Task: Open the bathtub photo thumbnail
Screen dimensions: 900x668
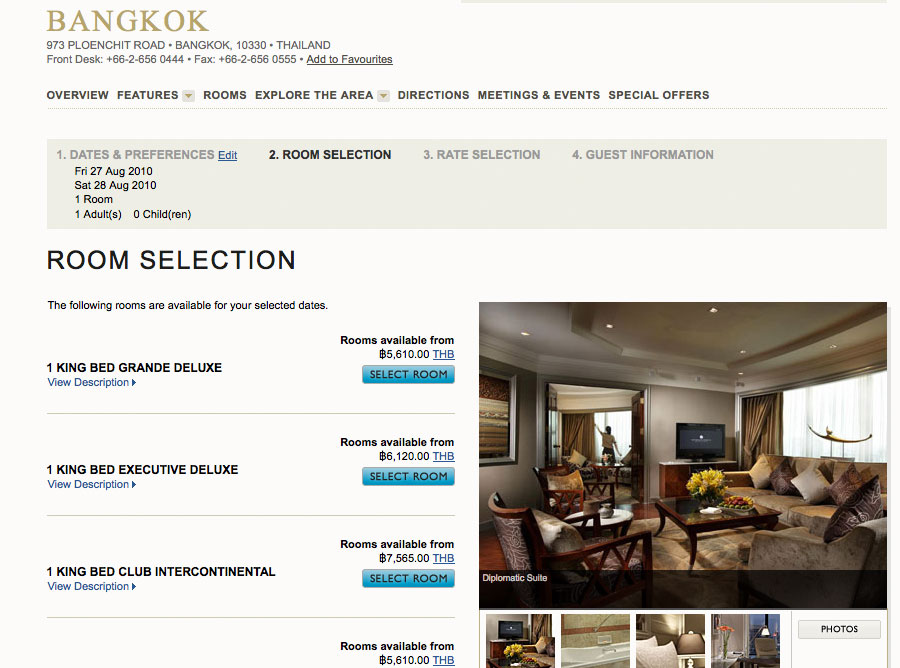Action: [595, 641]
